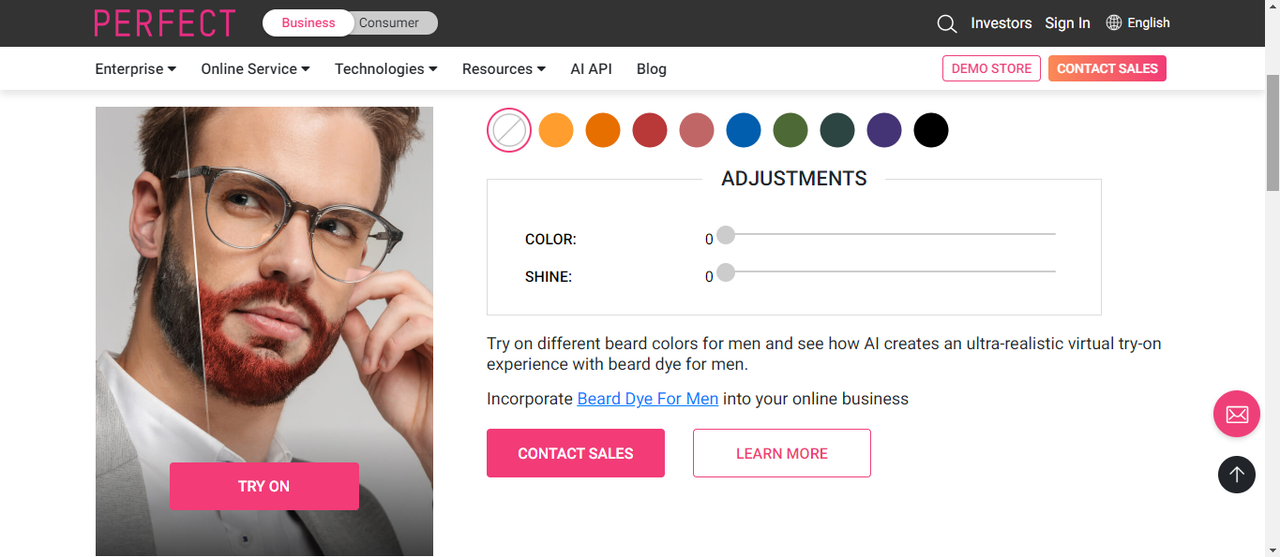Viewport: 1280px width, 557px height.
Task: Click the SHINE slider handle
Action: pyautogui.click(x=726, y=272)
